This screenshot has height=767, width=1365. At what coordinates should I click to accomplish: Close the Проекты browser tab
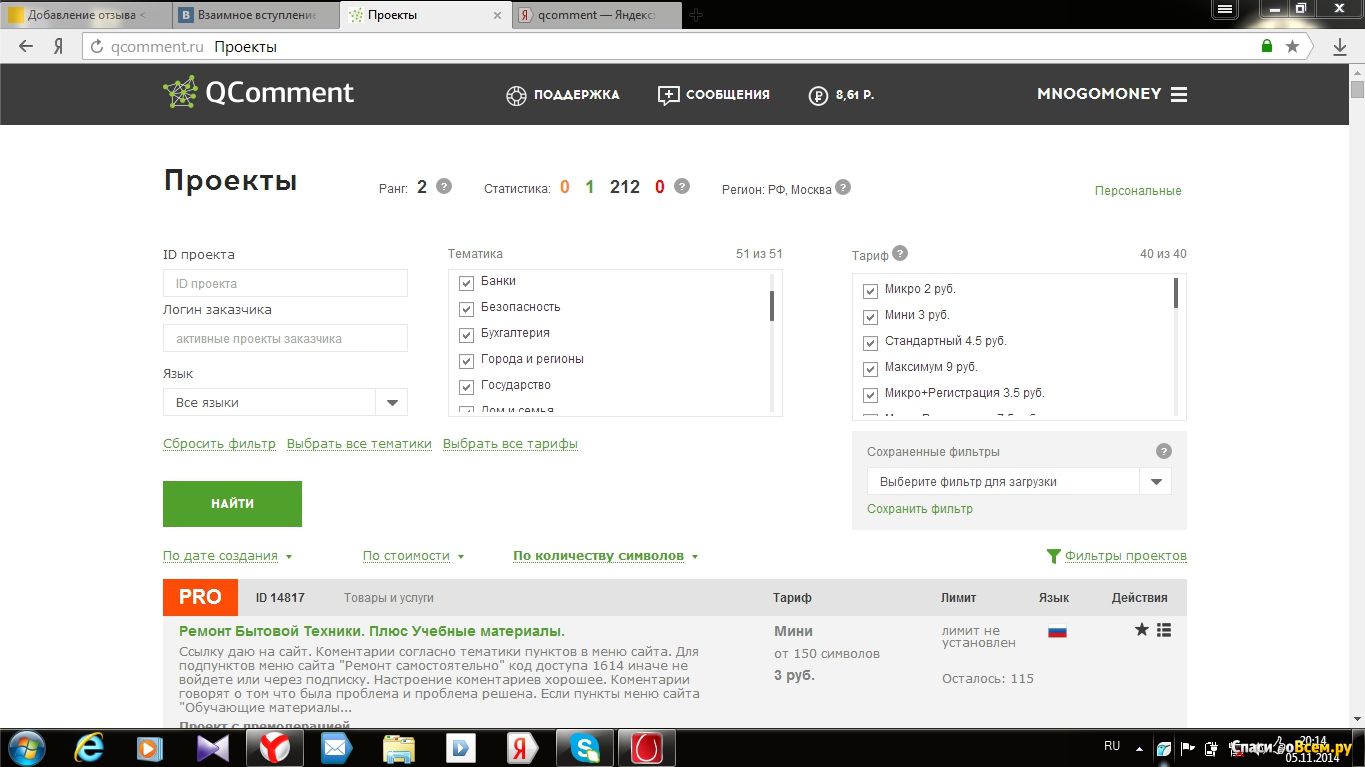[x=497, y=15]
